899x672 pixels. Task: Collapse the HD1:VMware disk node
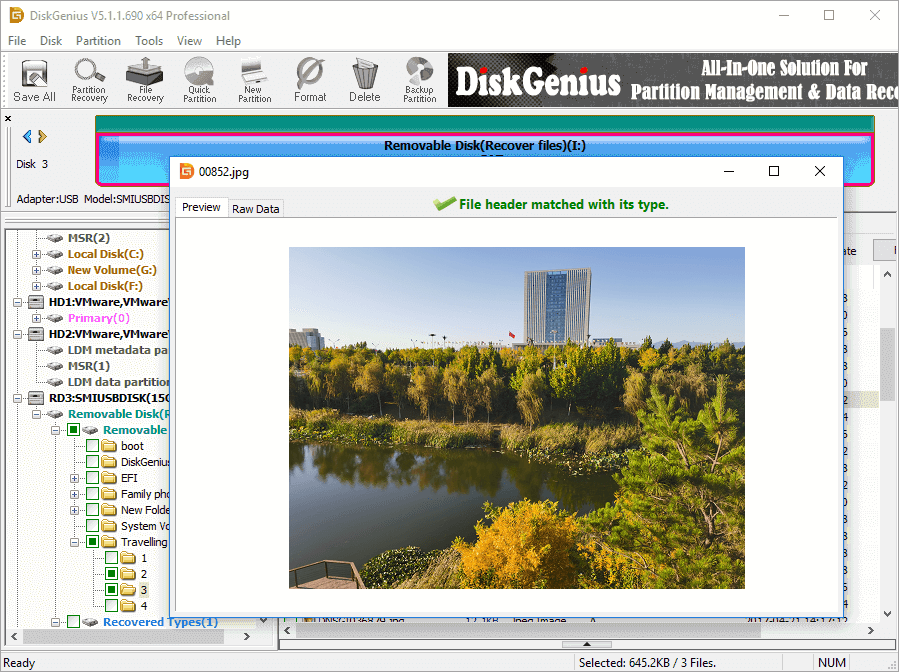tap(18, 302)
